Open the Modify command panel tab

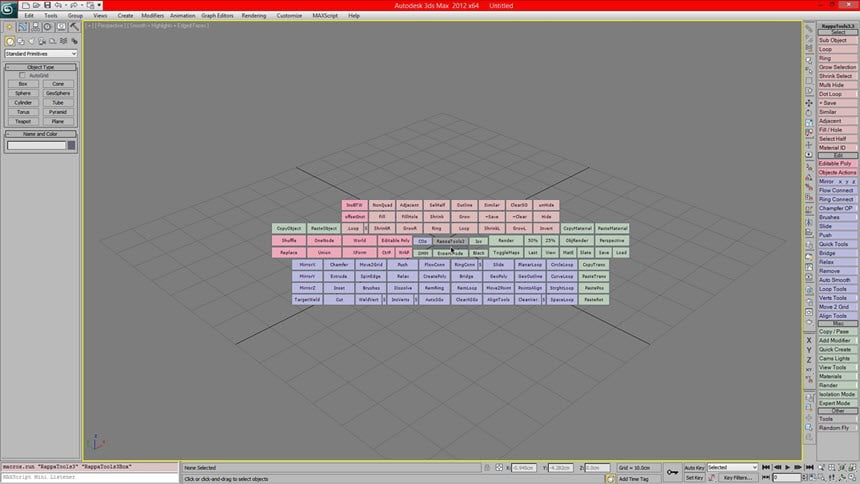pyautogui.click(x=22, y=26)
